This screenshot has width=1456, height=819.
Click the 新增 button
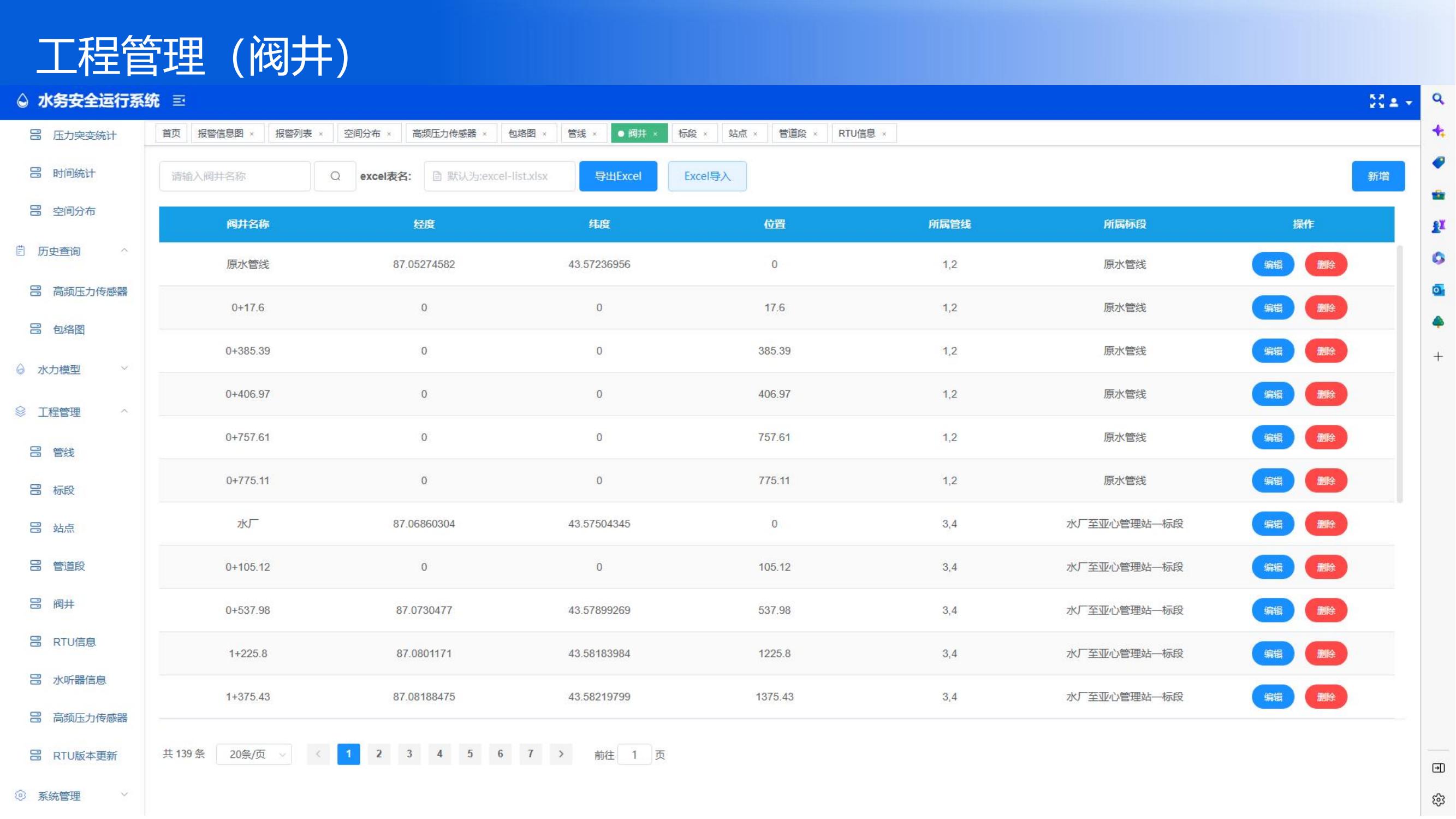point(1378,176)
